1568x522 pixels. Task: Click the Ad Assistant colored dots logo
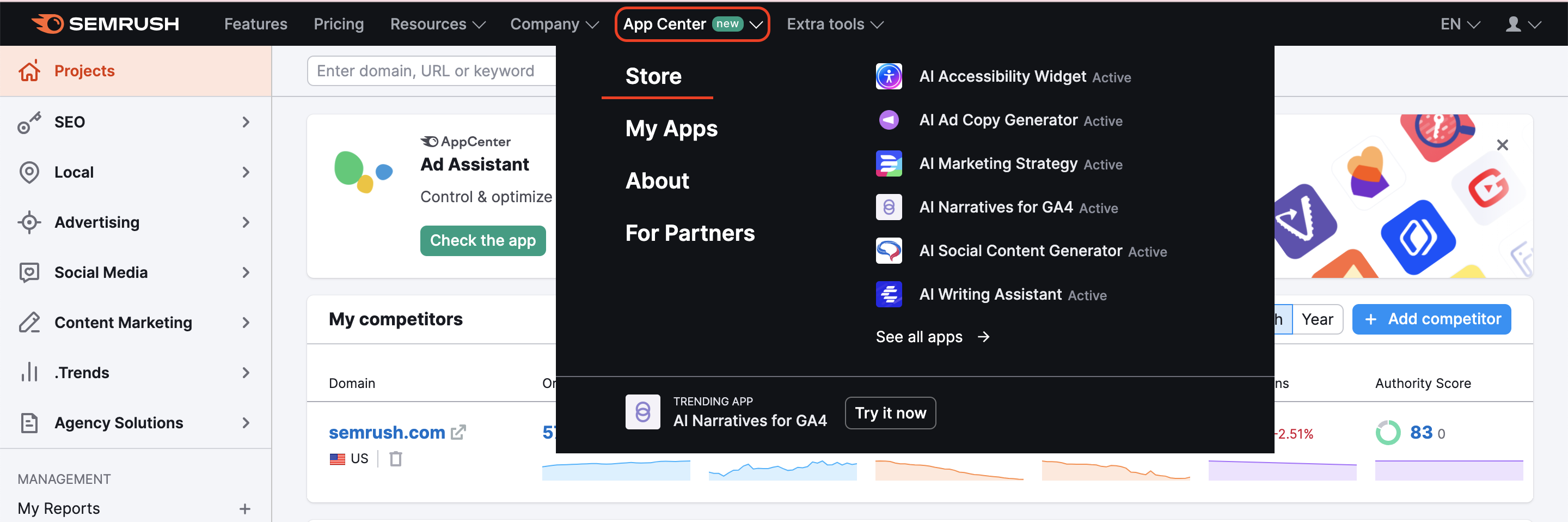[x=363, y=172]
